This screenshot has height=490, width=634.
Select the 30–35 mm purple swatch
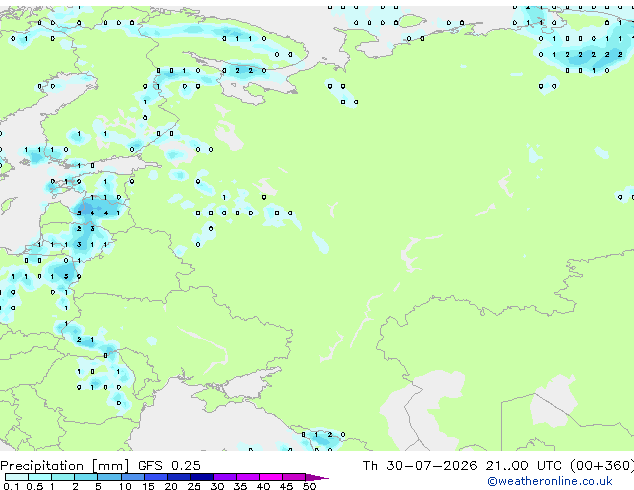pyautogui.click(x=225, y=477)
